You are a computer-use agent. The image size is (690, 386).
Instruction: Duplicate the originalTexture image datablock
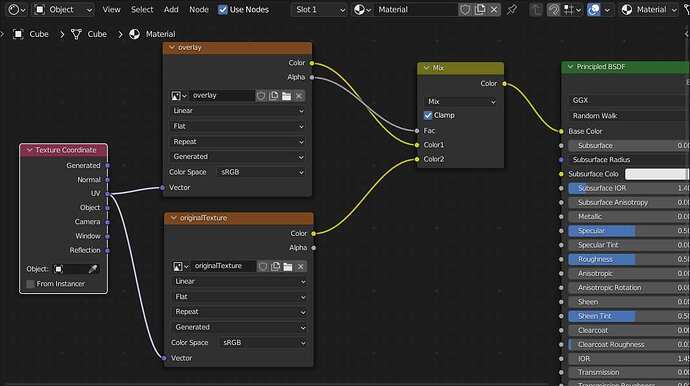[x=275, y=266]
